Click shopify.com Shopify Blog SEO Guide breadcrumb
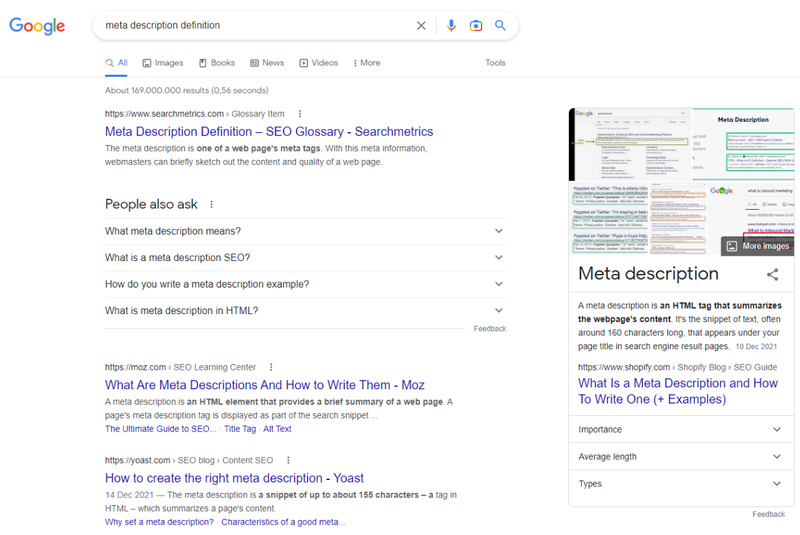The height and width of the screenshot is (535, 800). 678,367
